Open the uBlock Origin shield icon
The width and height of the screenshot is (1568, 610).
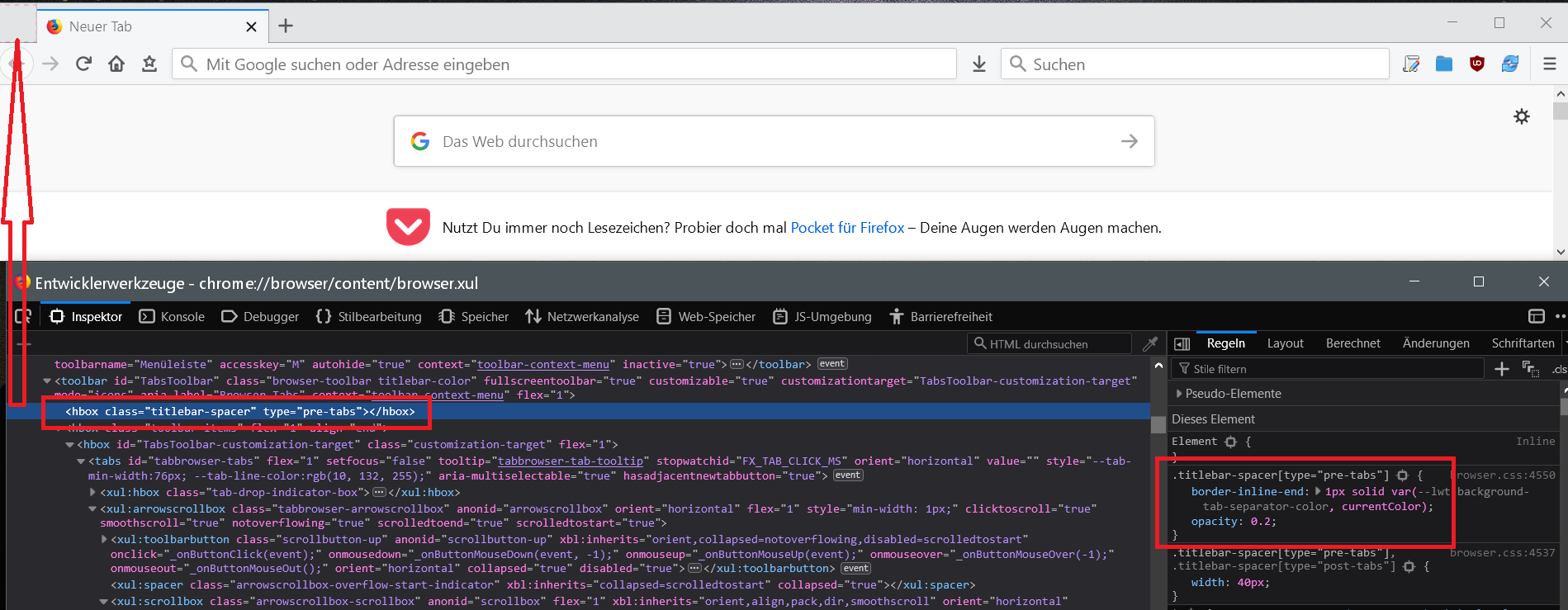click(x=1477, y=64)
